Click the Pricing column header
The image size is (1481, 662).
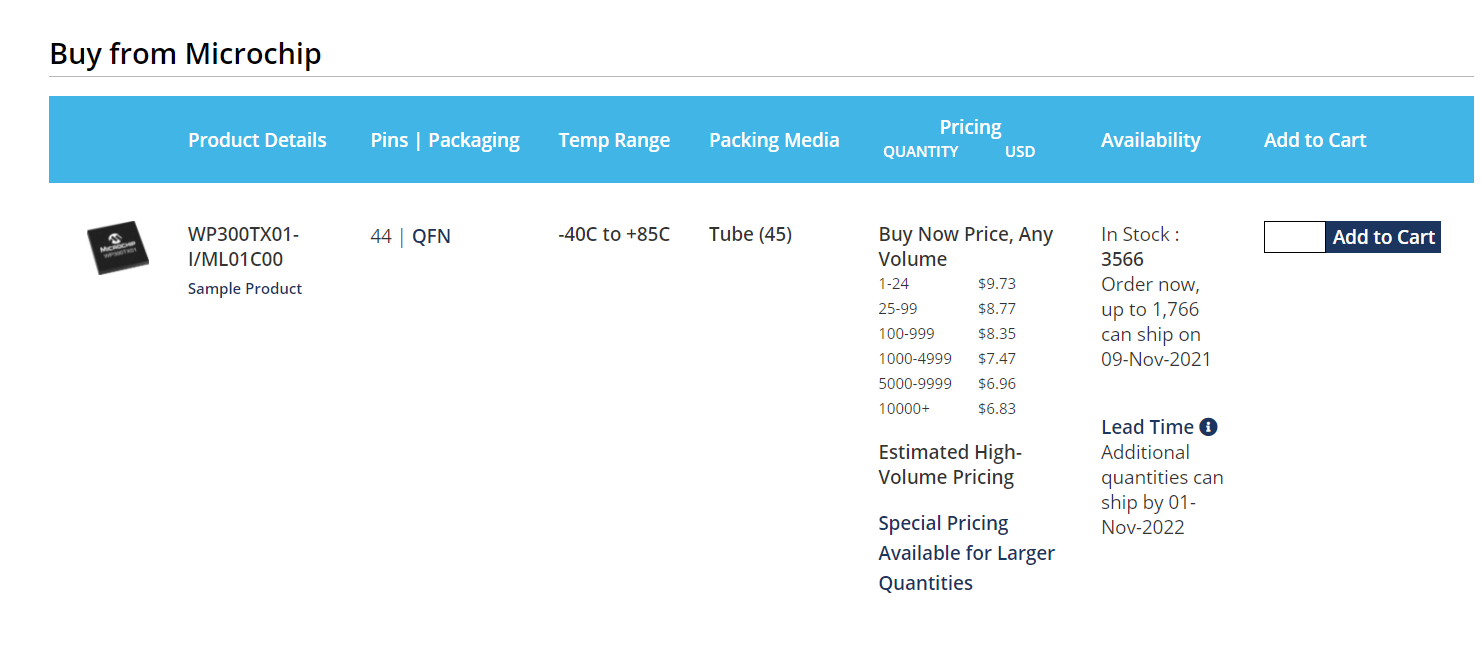pos(970,127)
